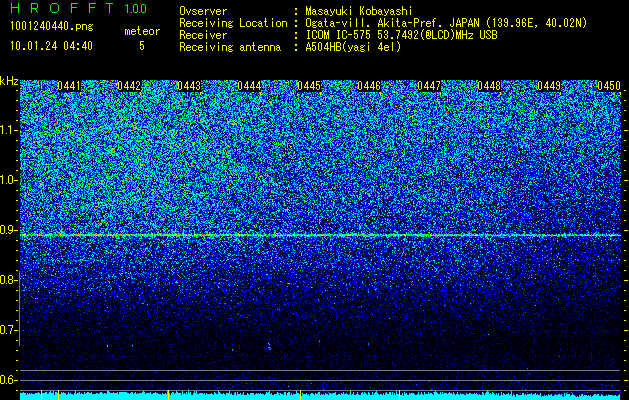Click the Ovserver label

pyautogui.click(x=203, y=11)
